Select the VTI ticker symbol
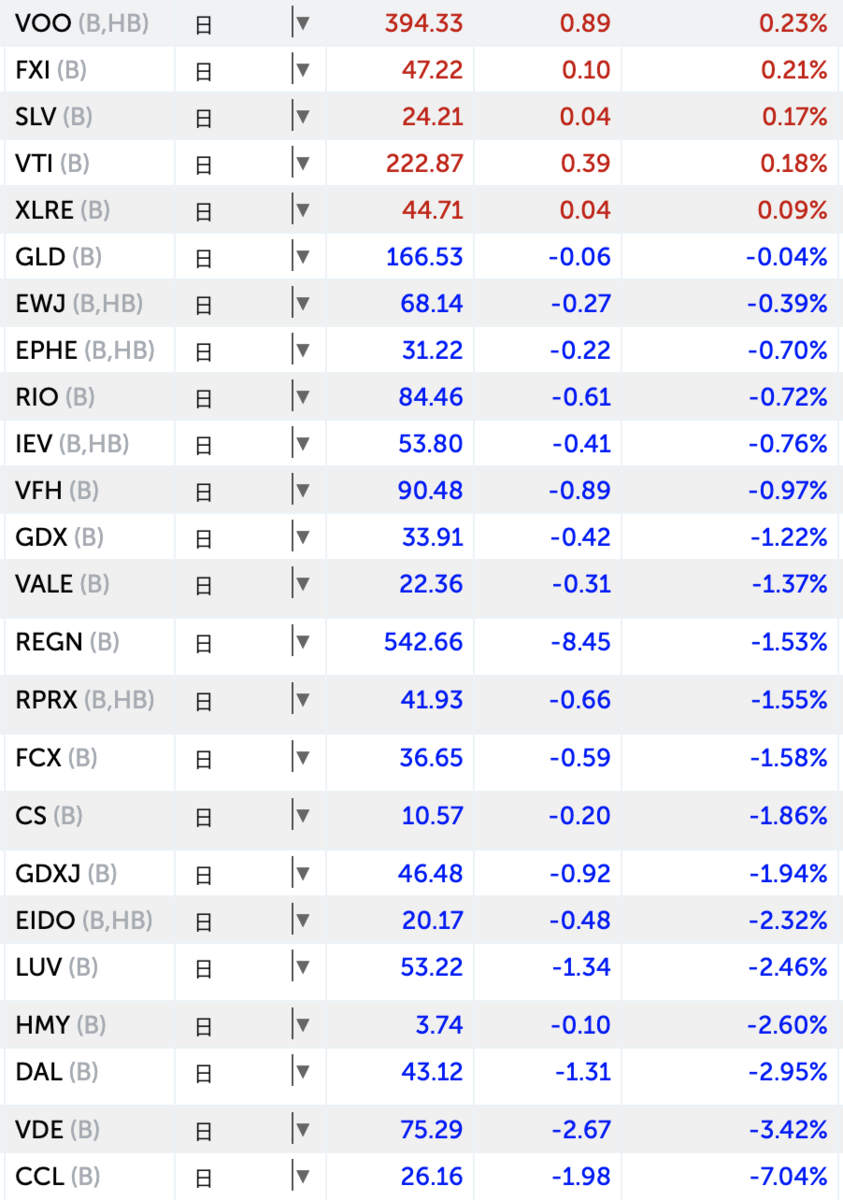The height and width of the screenshot is (1200, 843). pos(31,163)
